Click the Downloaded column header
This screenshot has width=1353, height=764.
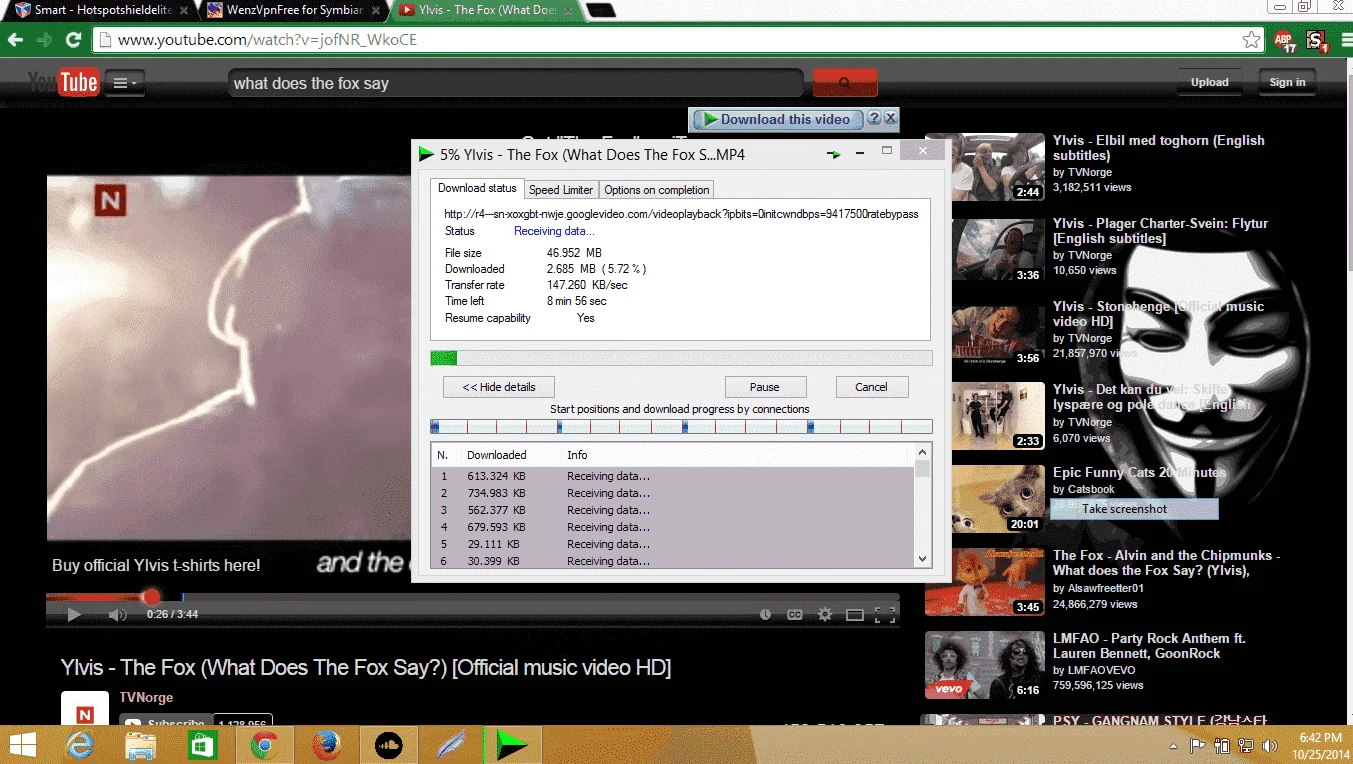tap(496, 455)
